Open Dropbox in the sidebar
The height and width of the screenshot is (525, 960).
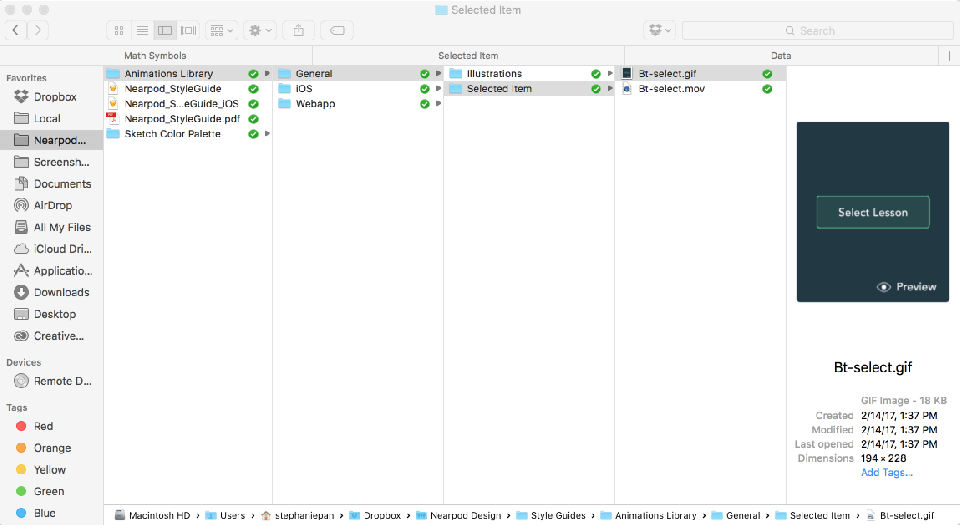pyautogui.click(x=51, y=97)
